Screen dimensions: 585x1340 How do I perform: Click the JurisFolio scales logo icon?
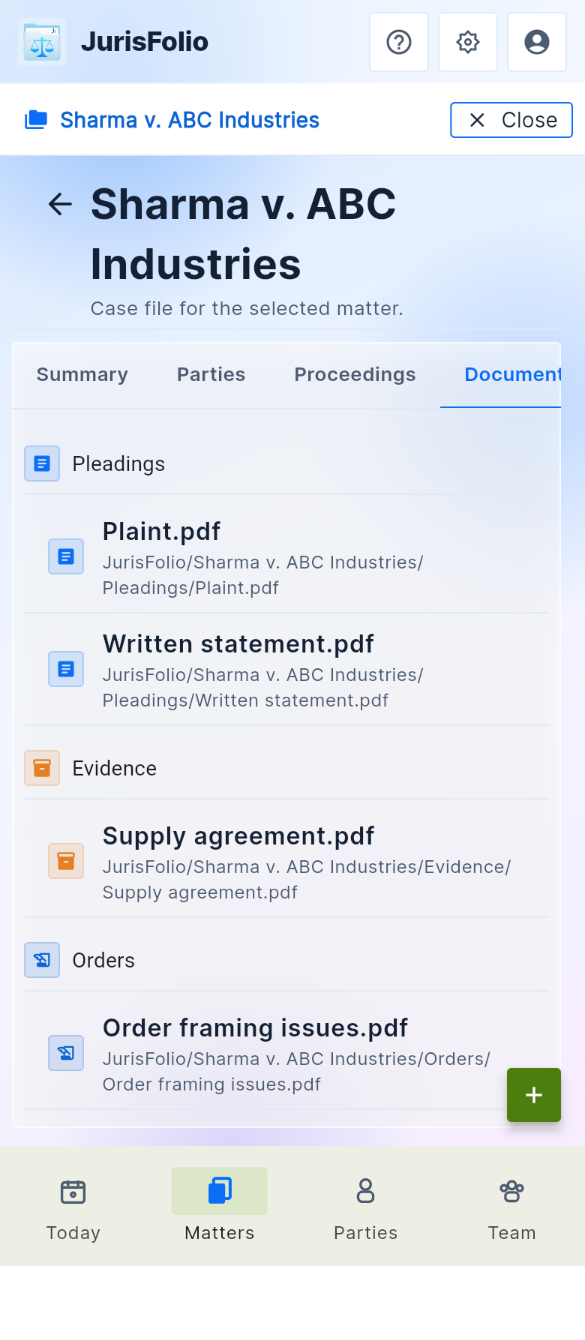point(42,42)
